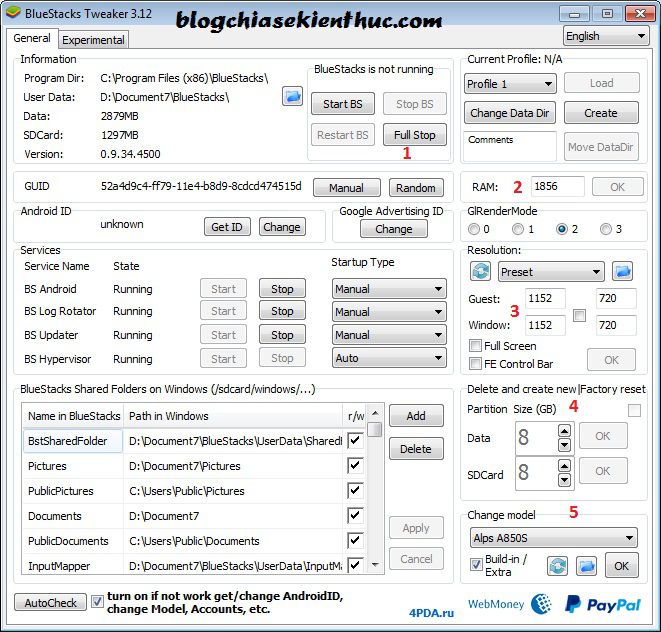Screen dimensions: 661x632
Task: Toggle r/w checkbox for Documents row
Action: coord(355,515)
